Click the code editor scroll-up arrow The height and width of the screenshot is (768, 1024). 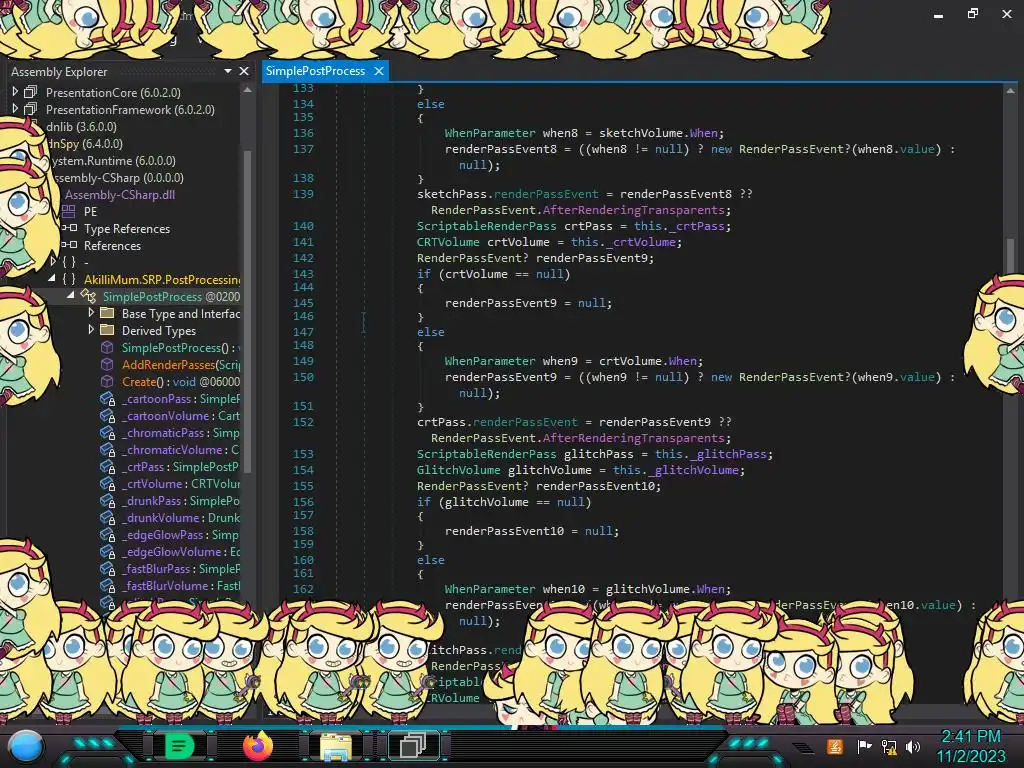point(1010,91)
